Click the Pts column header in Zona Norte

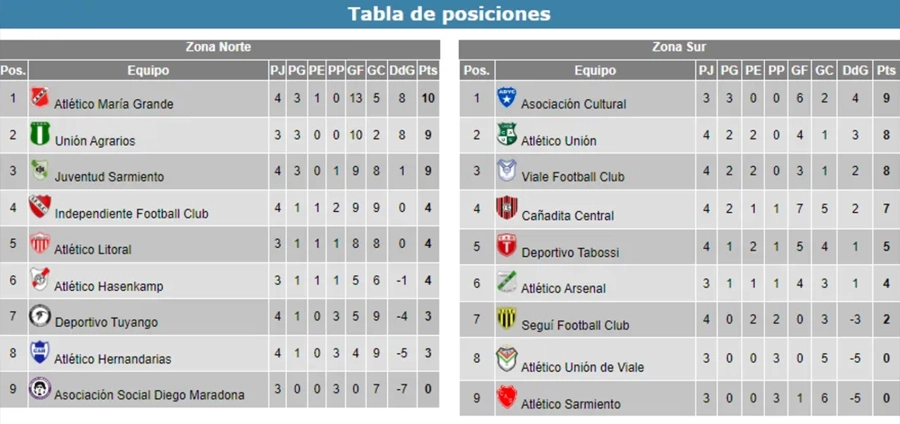427,70
